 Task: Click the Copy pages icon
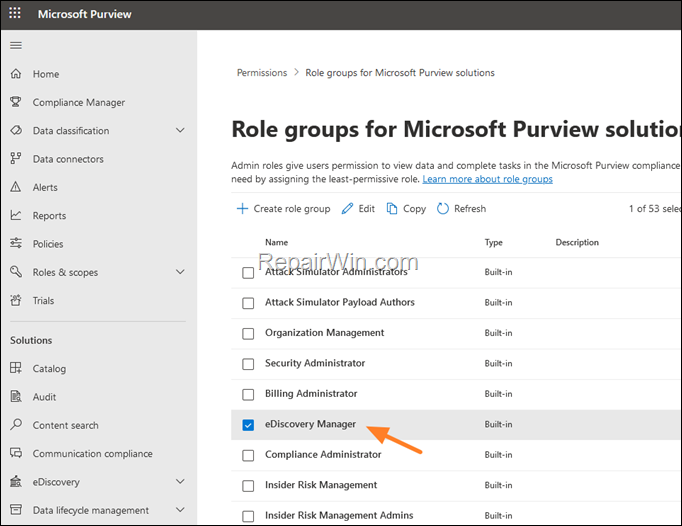coord(392,208)
